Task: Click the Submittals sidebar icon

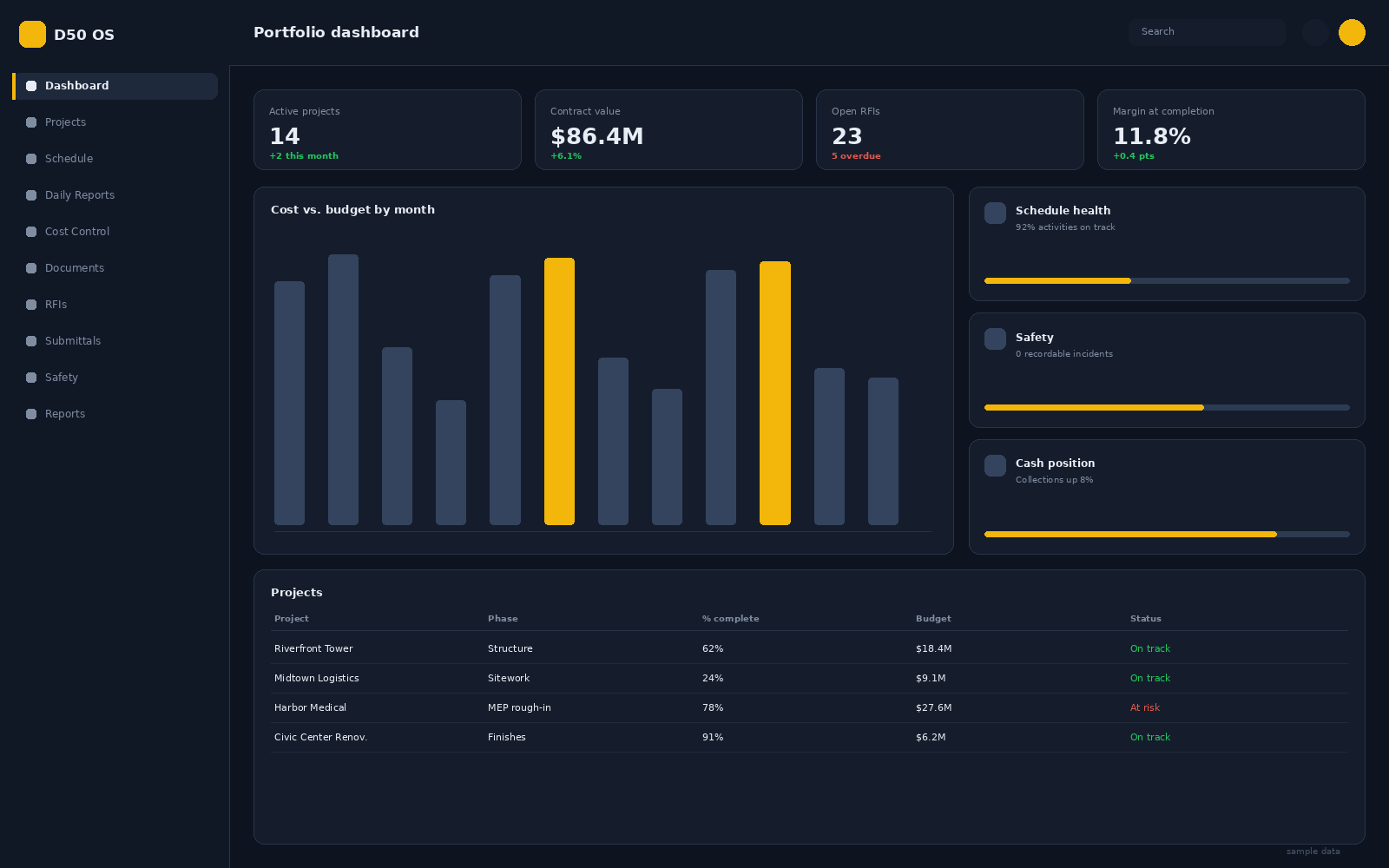Action: coord(31,341)
